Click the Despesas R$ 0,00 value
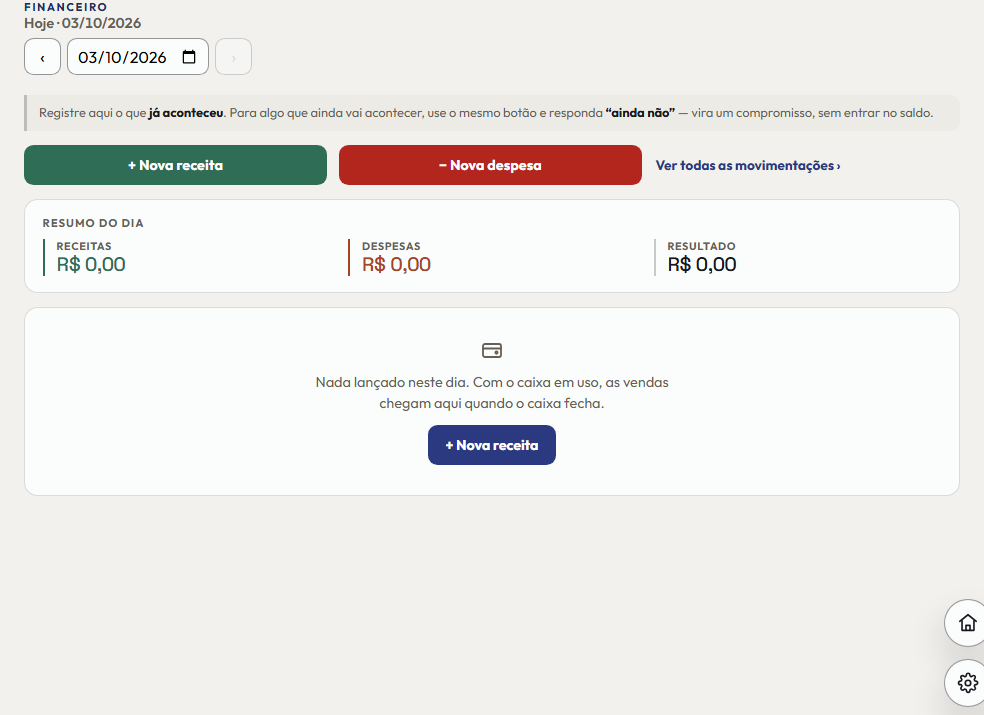This screenshot has width=984, height=715. [x=397, y=264]
